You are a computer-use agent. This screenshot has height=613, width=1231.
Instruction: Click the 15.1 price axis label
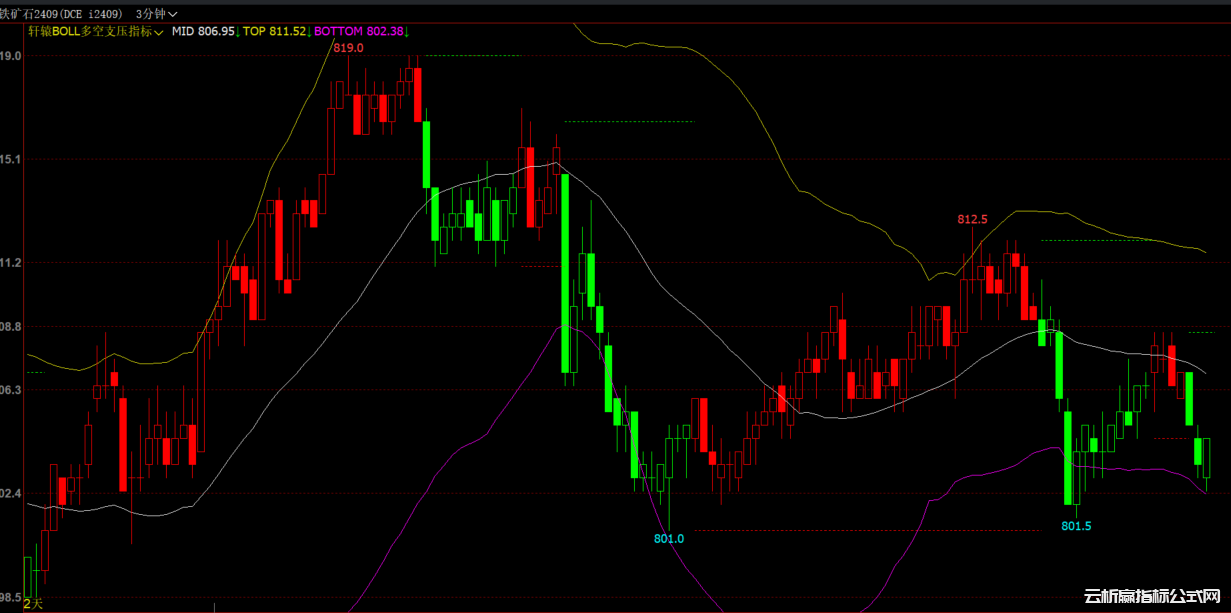click(11, 159)
